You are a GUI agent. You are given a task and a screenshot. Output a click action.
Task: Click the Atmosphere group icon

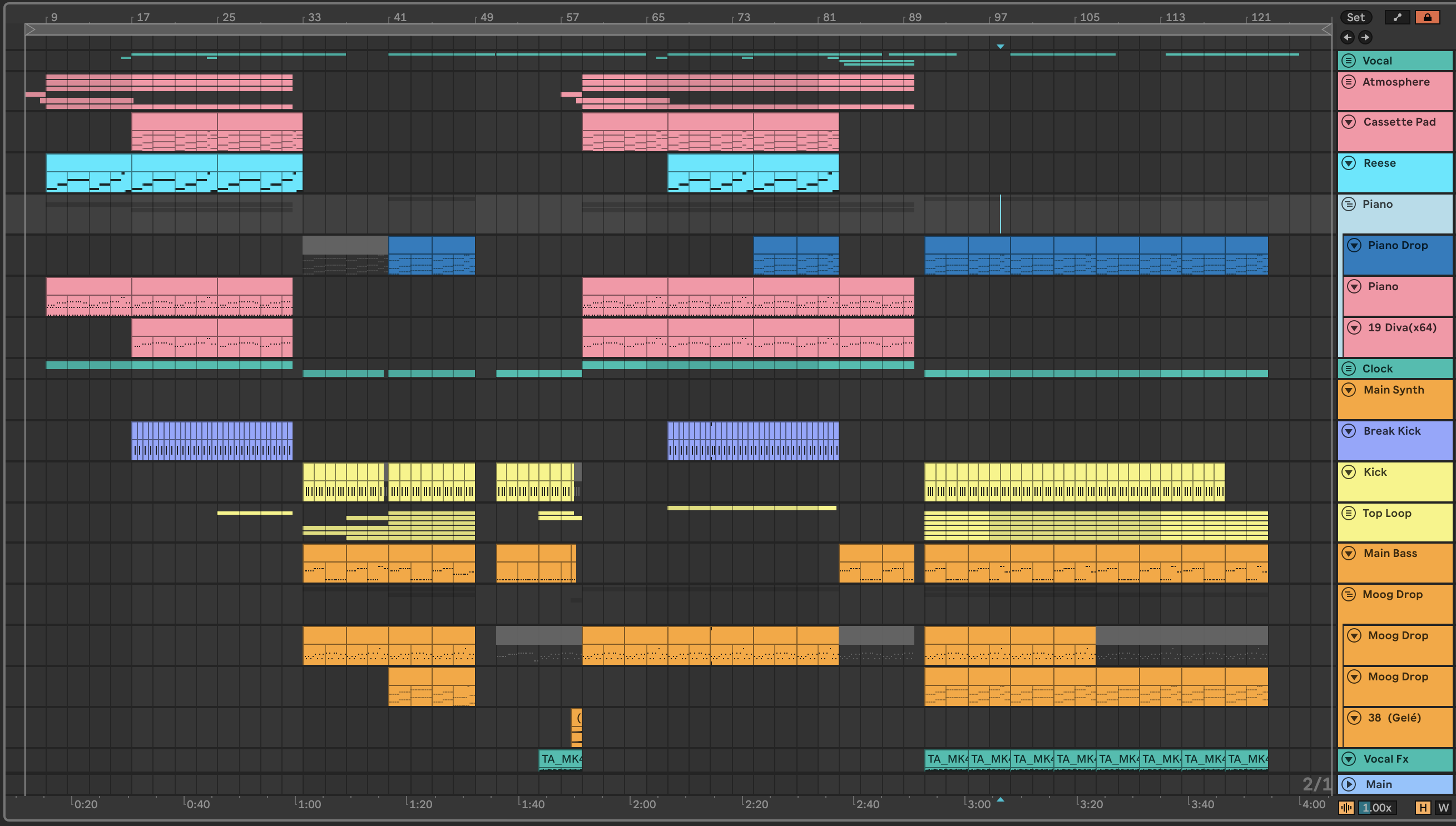pos(1349,82)
